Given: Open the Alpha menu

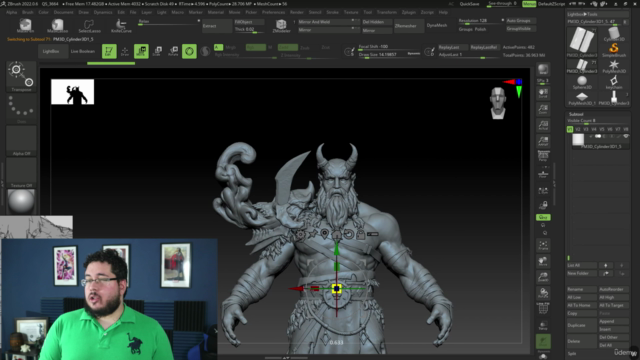Looking at the screenshot, I should (x=11, y=12).
